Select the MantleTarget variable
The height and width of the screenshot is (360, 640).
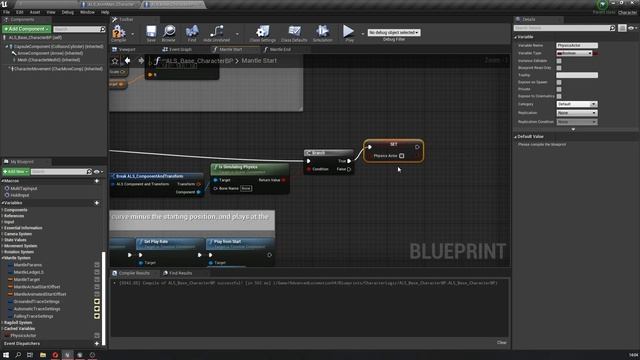pos(27,280)
